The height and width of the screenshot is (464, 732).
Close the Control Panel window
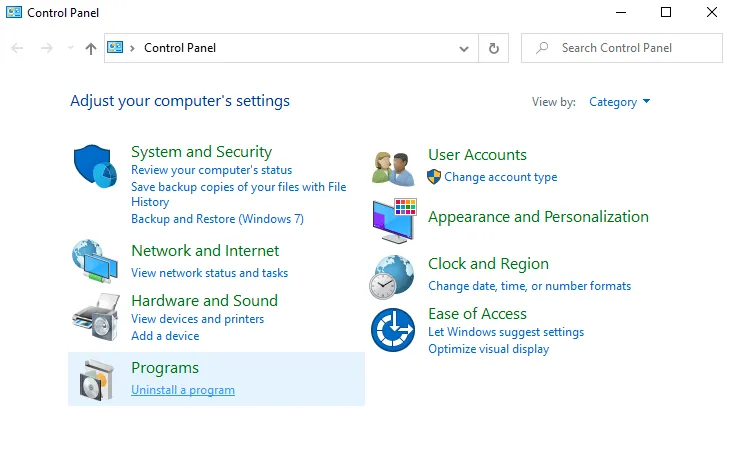[711, 12]
